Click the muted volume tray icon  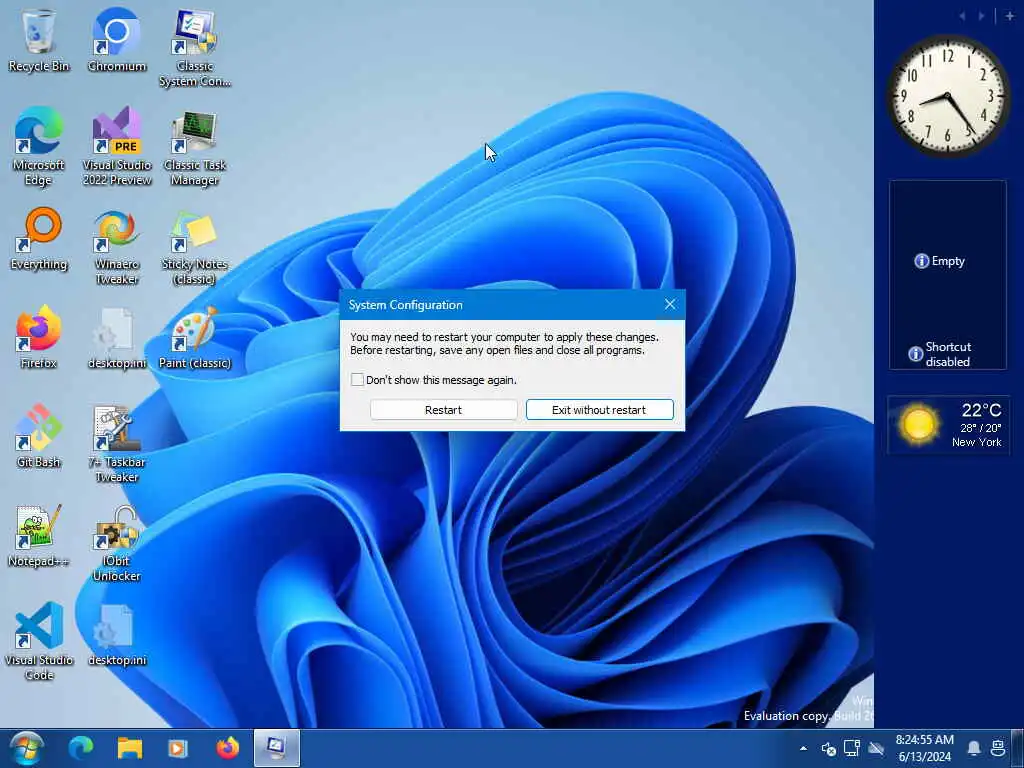[828, 748]
